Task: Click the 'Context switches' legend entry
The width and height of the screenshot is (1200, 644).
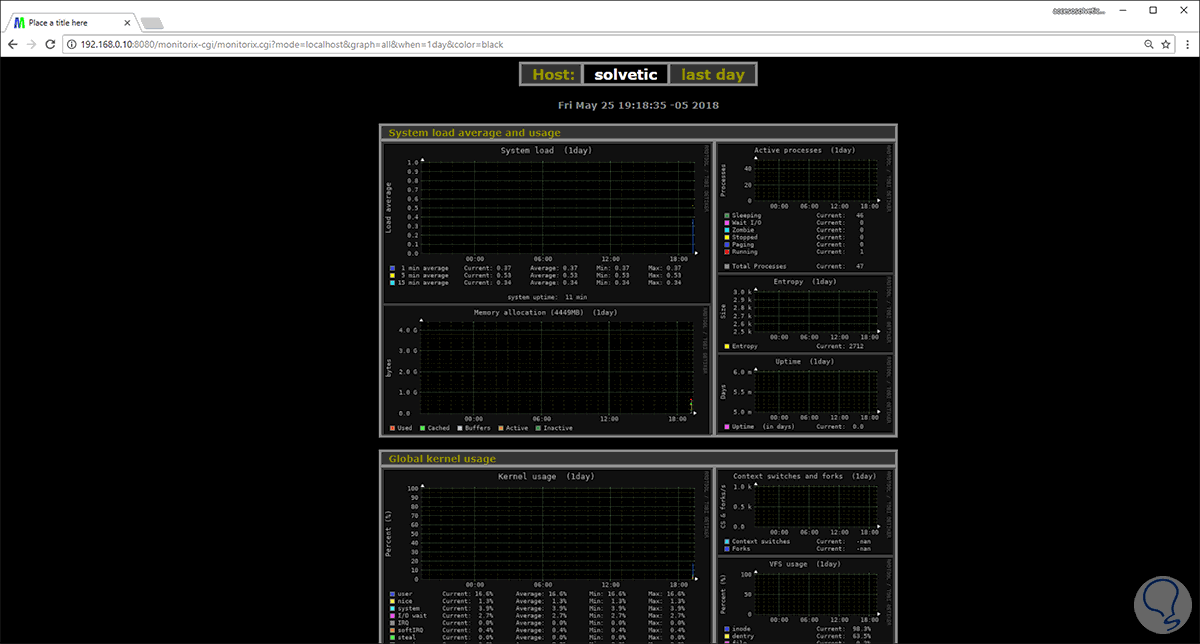Action: tap(758, 541)
